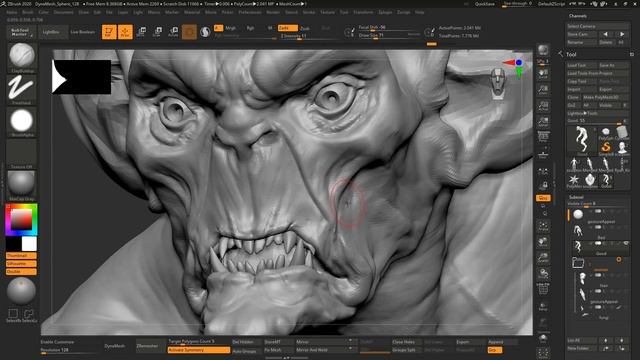Activate Edit mode button in top shelf
The width and height of the screenshot is (640, 360).
click(x=109, y=32)
